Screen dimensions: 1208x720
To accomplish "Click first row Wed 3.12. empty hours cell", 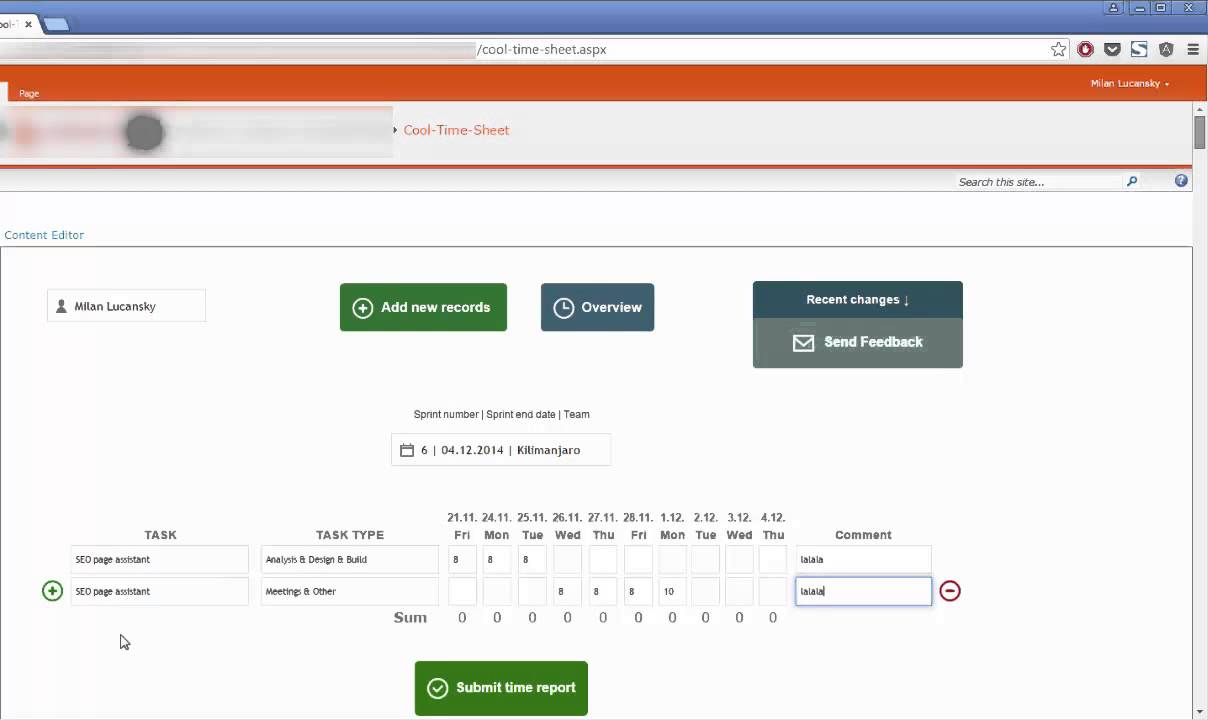I will pos(739,560).
